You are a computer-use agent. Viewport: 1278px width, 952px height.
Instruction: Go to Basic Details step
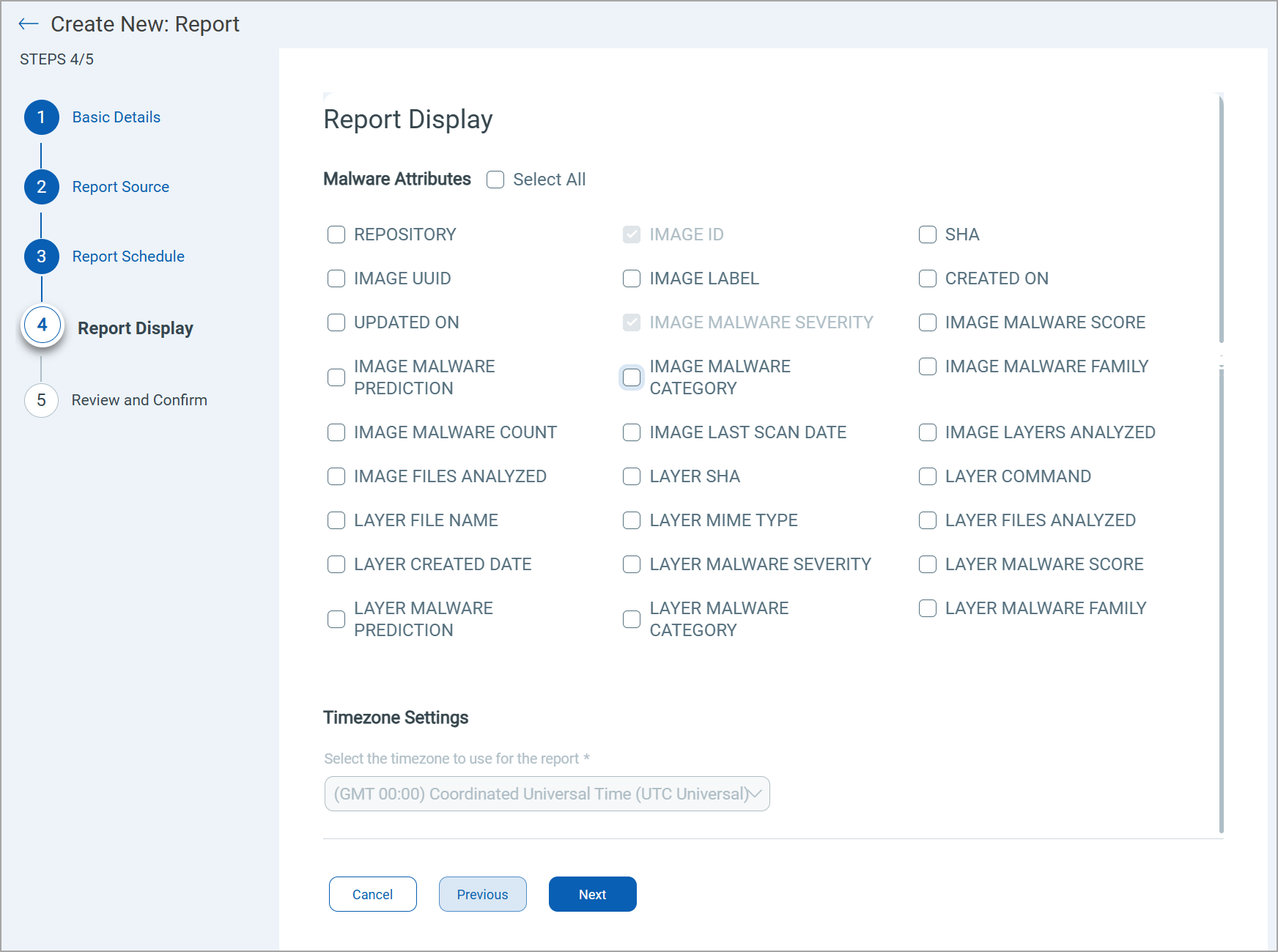[x=116, y=117]
